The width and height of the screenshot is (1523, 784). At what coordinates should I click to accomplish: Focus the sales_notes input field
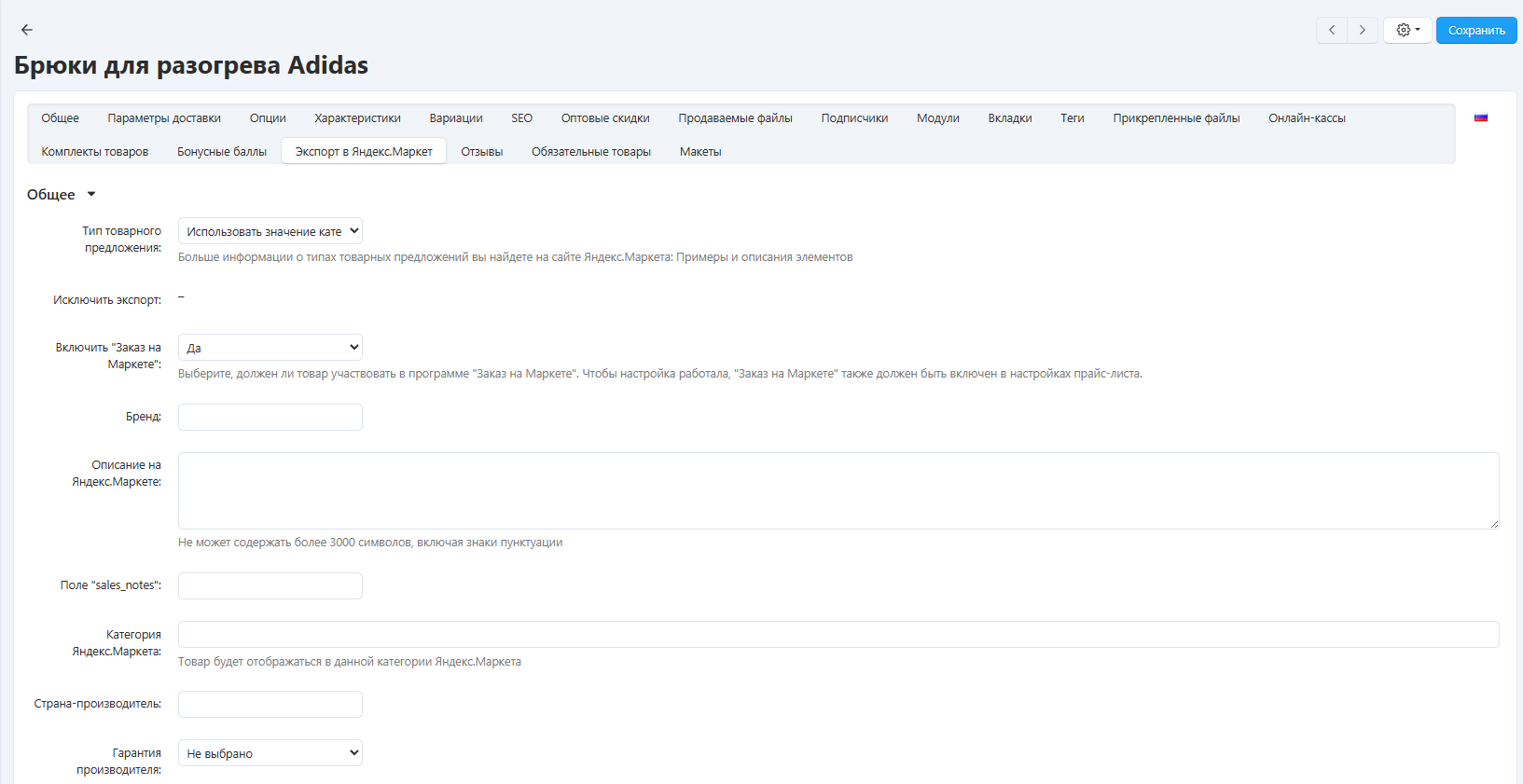(270, 585)
